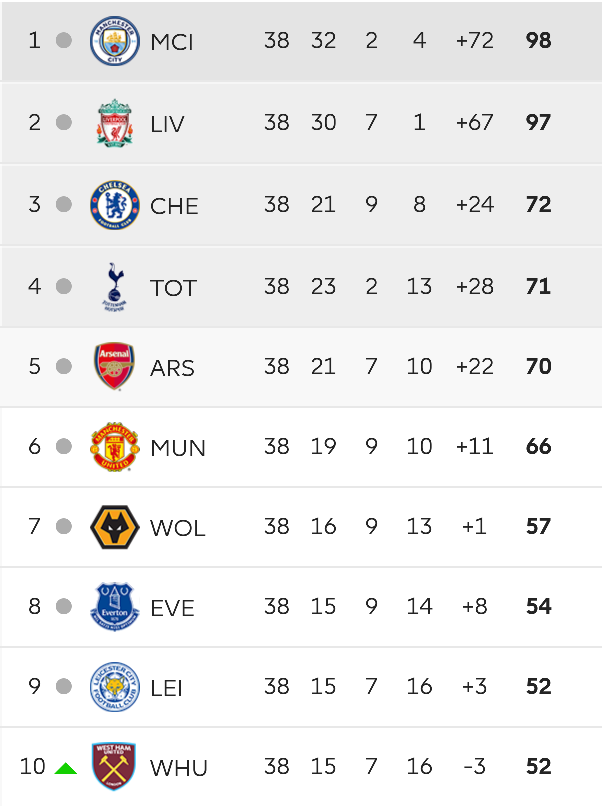Open the LIV team link
Screen dimensions: 605x806
(x=167, y=124)
